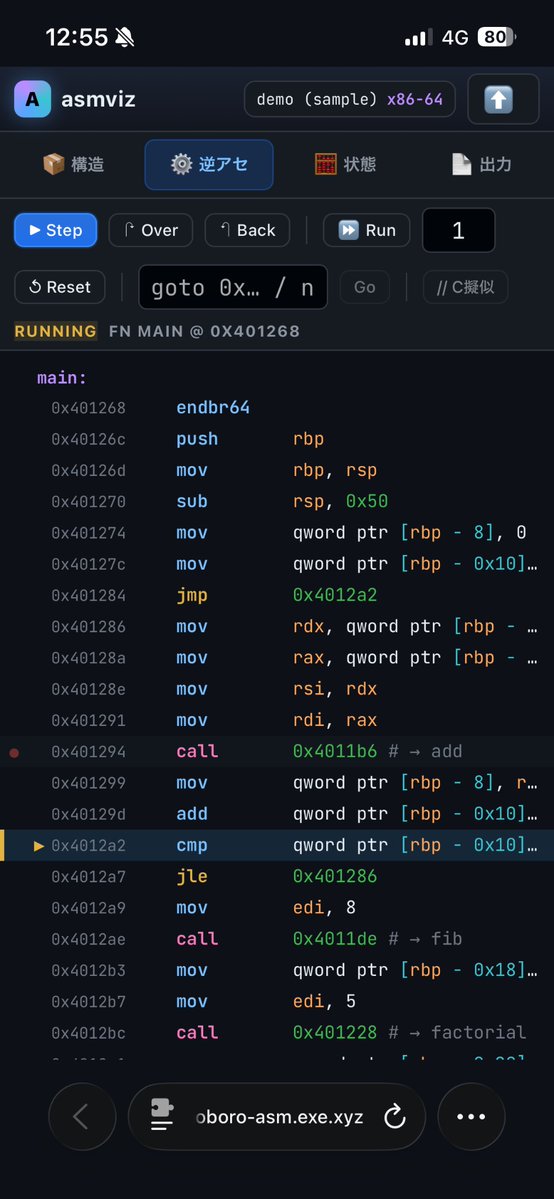Switch to the 出力 tab

coord(481,164)
